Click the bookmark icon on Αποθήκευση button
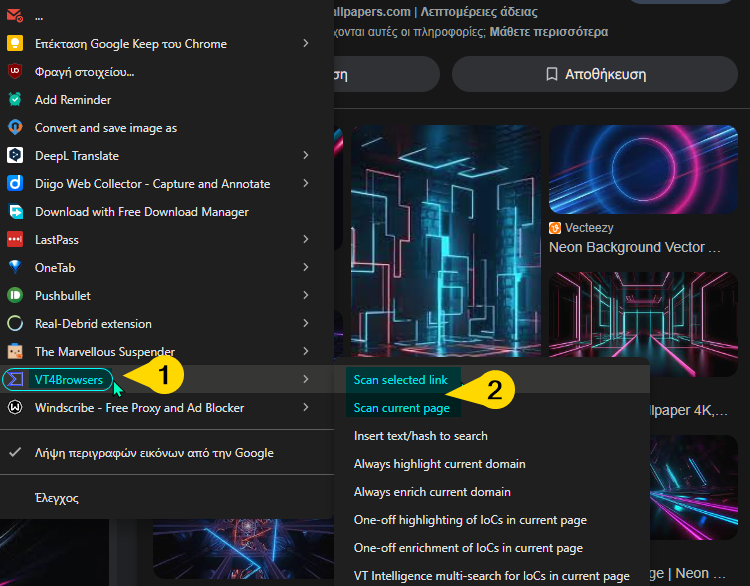750x586 pixels. coord(551,74)
